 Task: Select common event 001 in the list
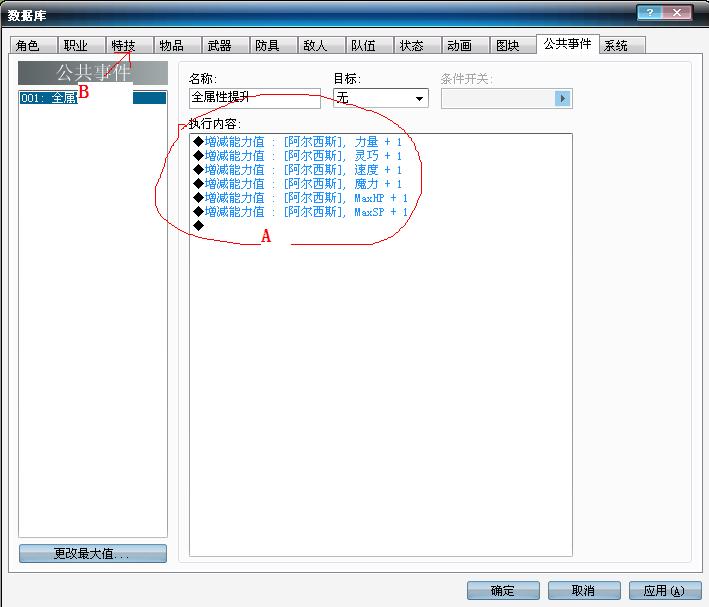click(x=93, y=98)
